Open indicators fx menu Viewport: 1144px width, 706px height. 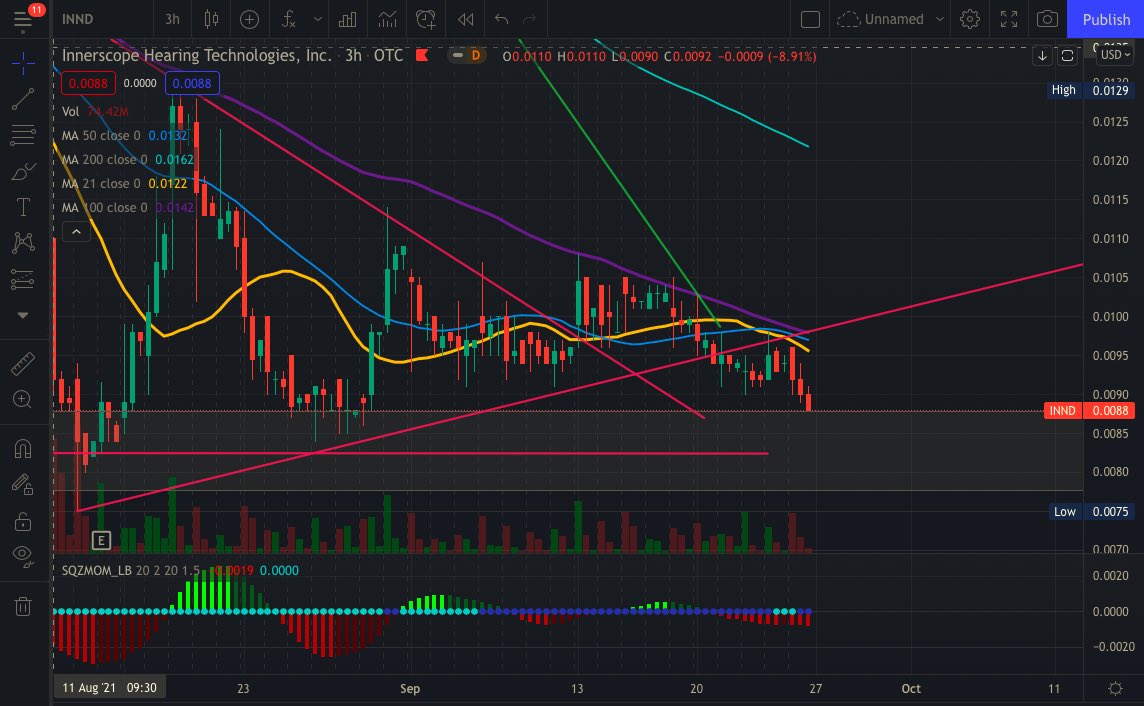pyautogui.click(x=289, y=19)
